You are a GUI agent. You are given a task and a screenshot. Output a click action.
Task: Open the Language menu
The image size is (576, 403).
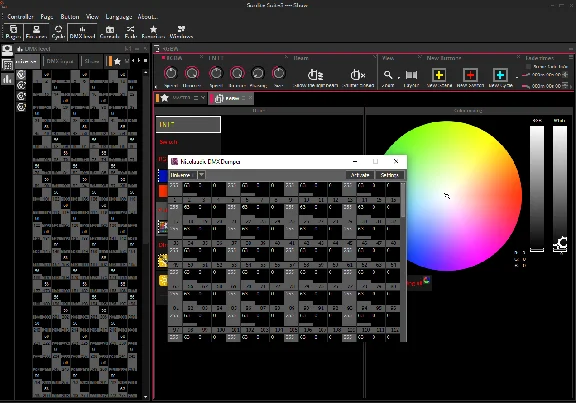pos(119,17)
